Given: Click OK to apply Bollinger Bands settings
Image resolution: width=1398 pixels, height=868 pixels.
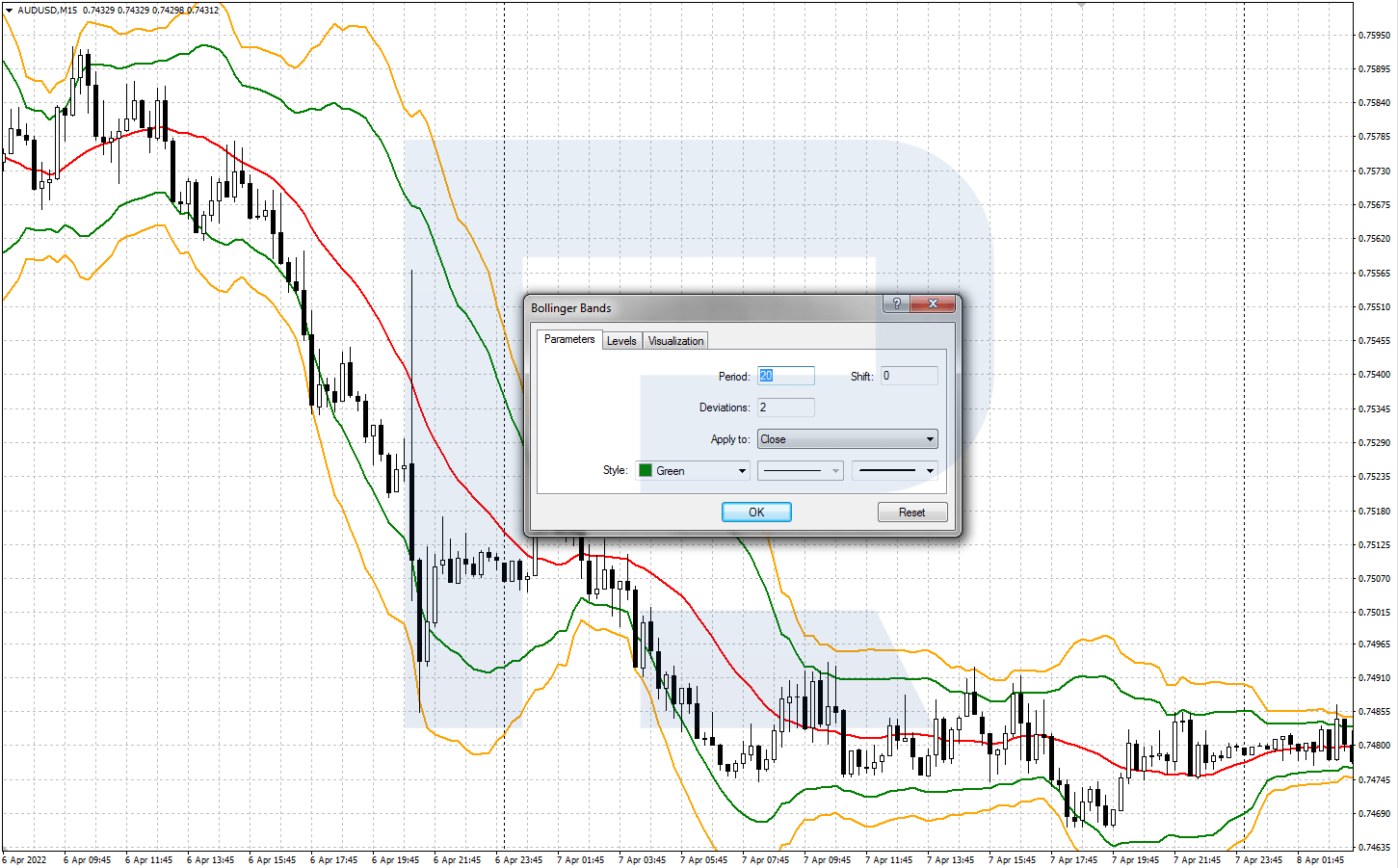Looking at the screenshot, I should click(756, 512).
